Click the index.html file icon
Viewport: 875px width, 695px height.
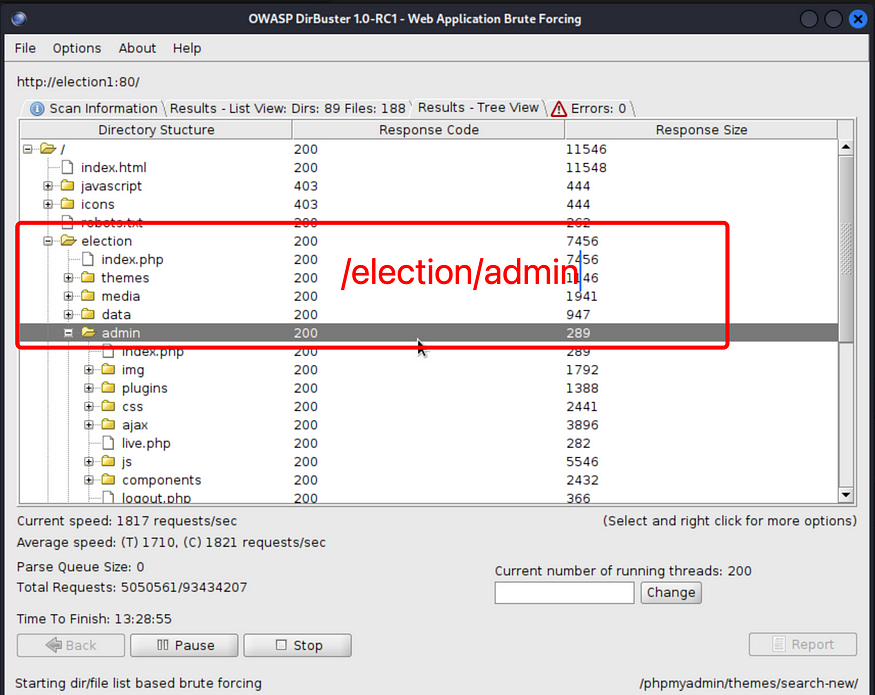tap(68, 167)
